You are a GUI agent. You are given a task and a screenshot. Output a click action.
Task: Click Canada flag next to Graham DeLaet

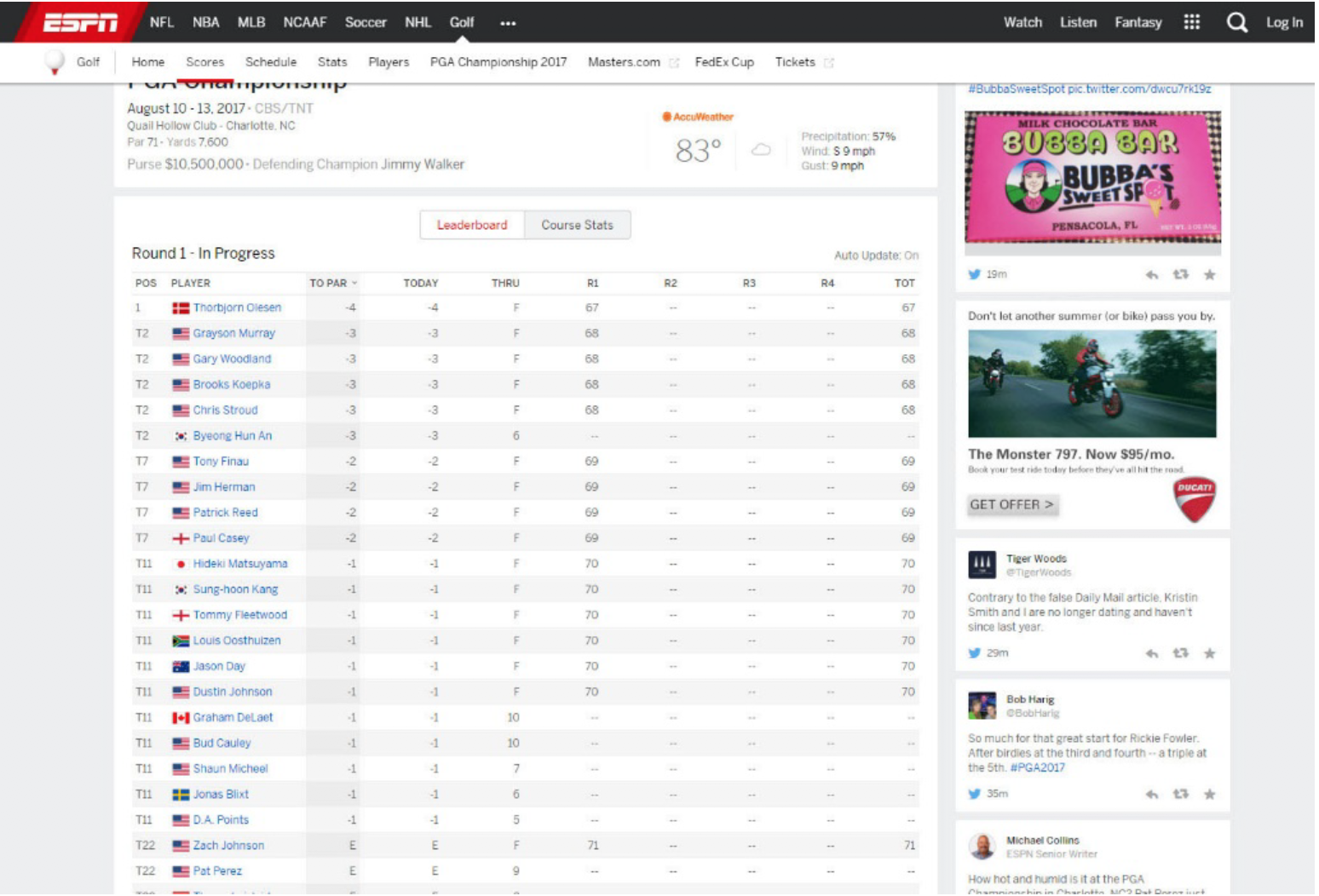pyautogui.click(x=181, y=720)
